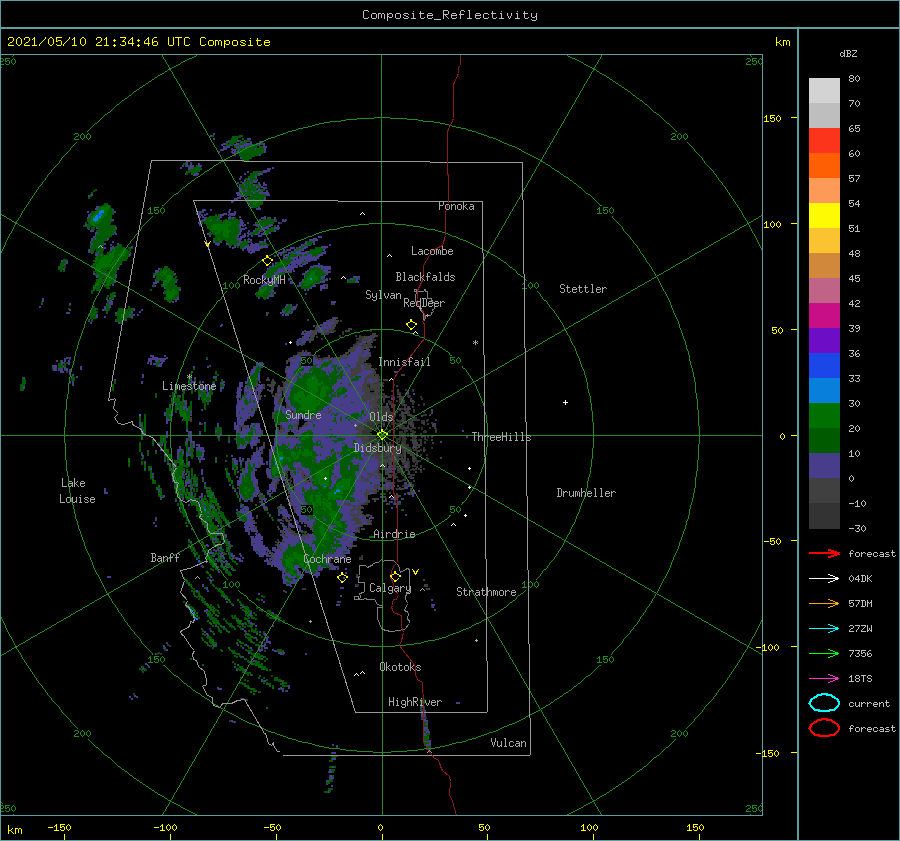Screen dimensions: 900x841
Task: Click the yellow km label at top right
Action: [782, 42]
